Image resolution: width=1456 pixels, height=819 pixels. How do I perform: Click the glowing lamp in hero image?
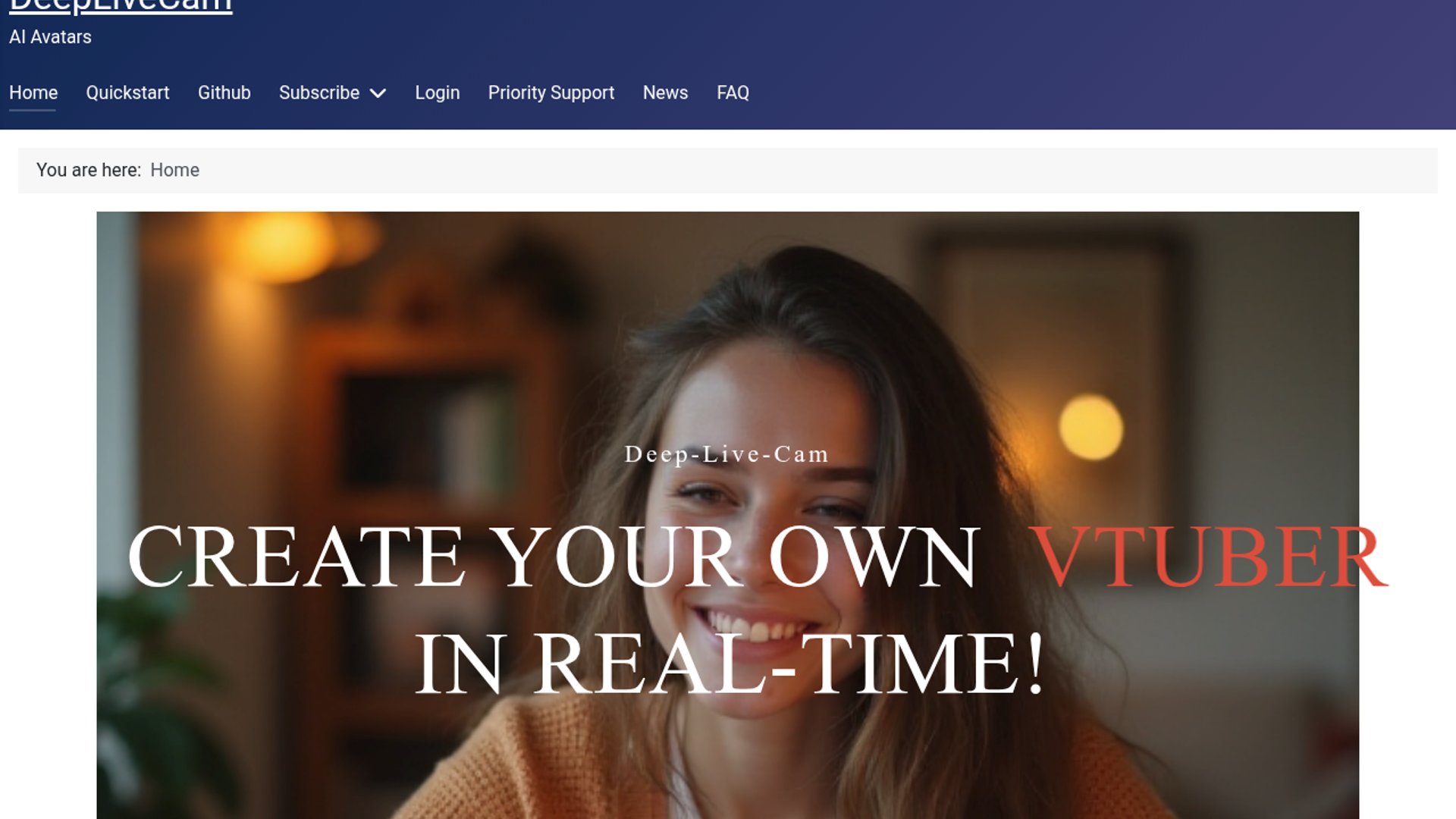click(x=1090, y=427)
